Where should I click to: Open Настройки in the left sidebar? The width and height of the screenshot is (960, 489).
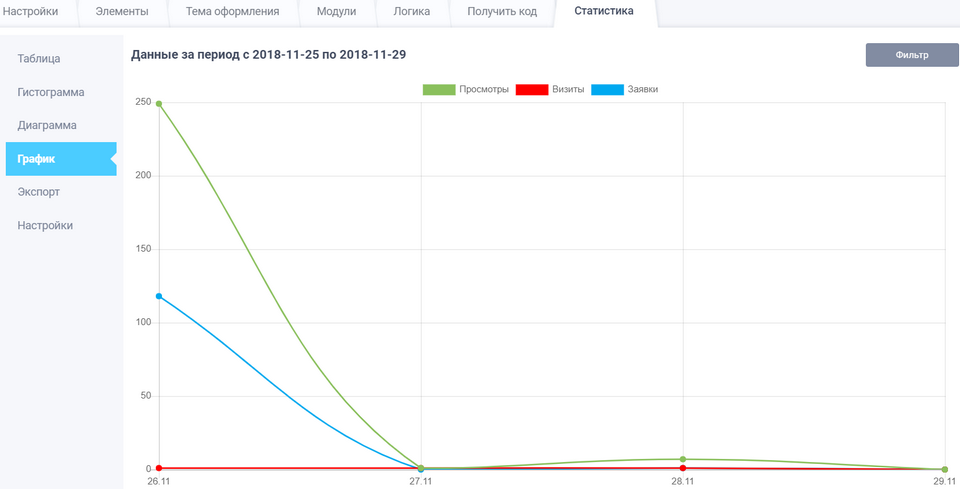[x=45, y=225]
